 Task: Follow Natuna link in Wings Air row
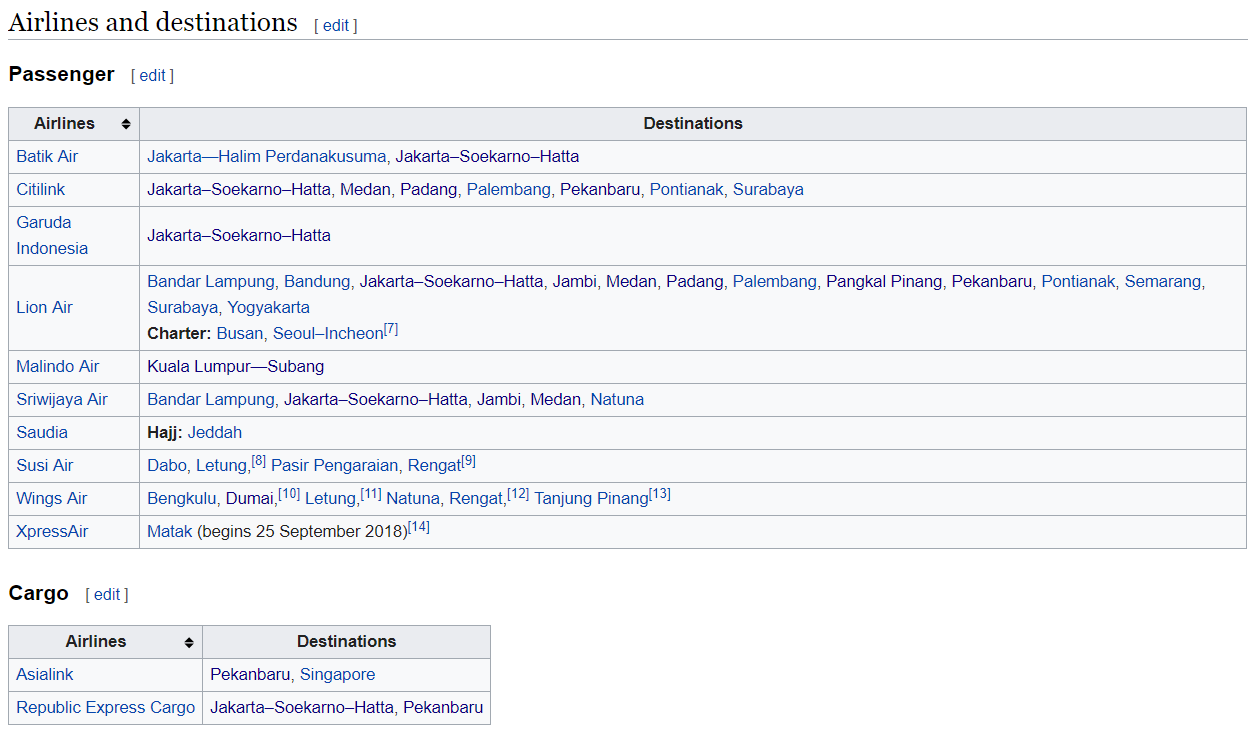[x=413, y=499]
